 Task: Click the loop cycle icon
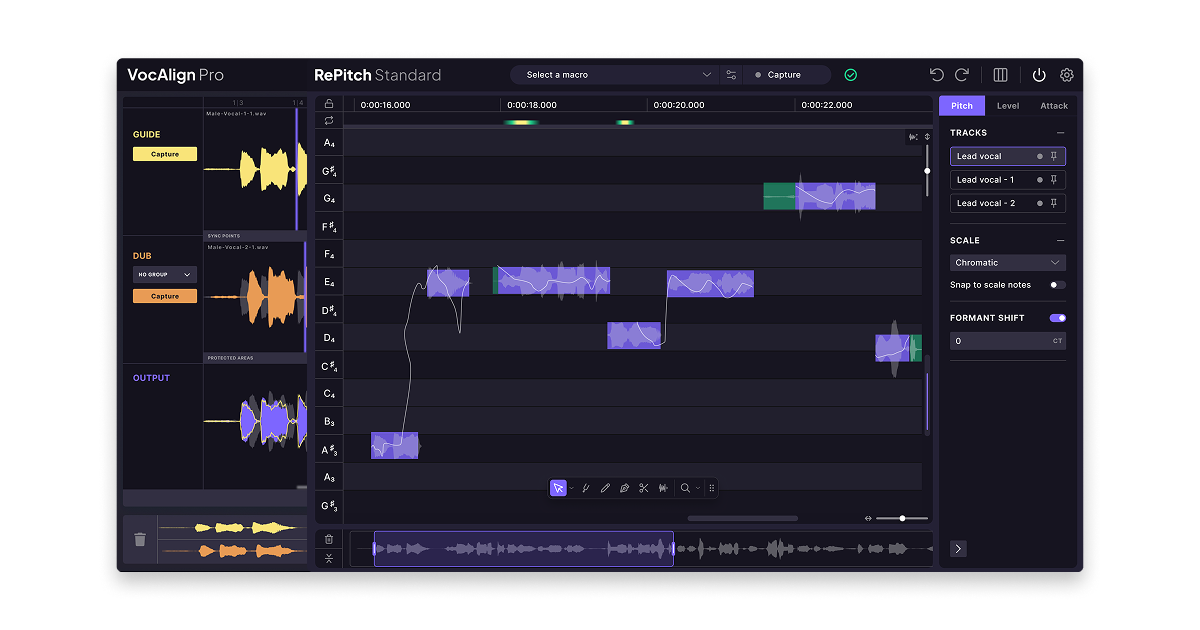(329, 120)
